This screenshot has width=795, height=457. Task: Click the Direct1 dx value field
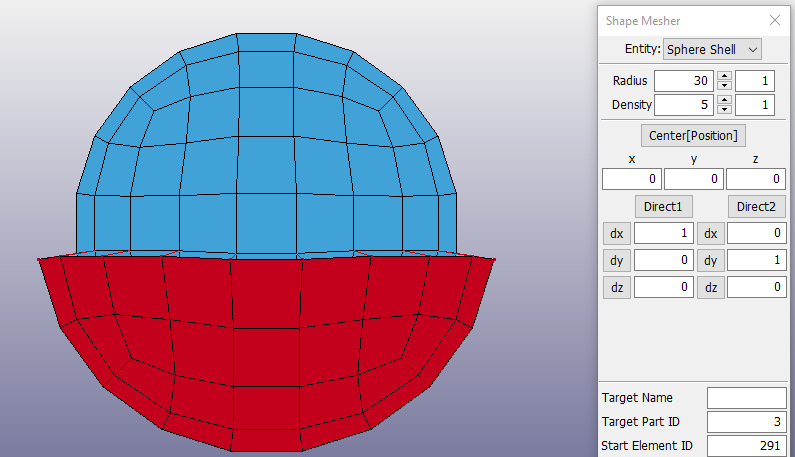point(664,233)
